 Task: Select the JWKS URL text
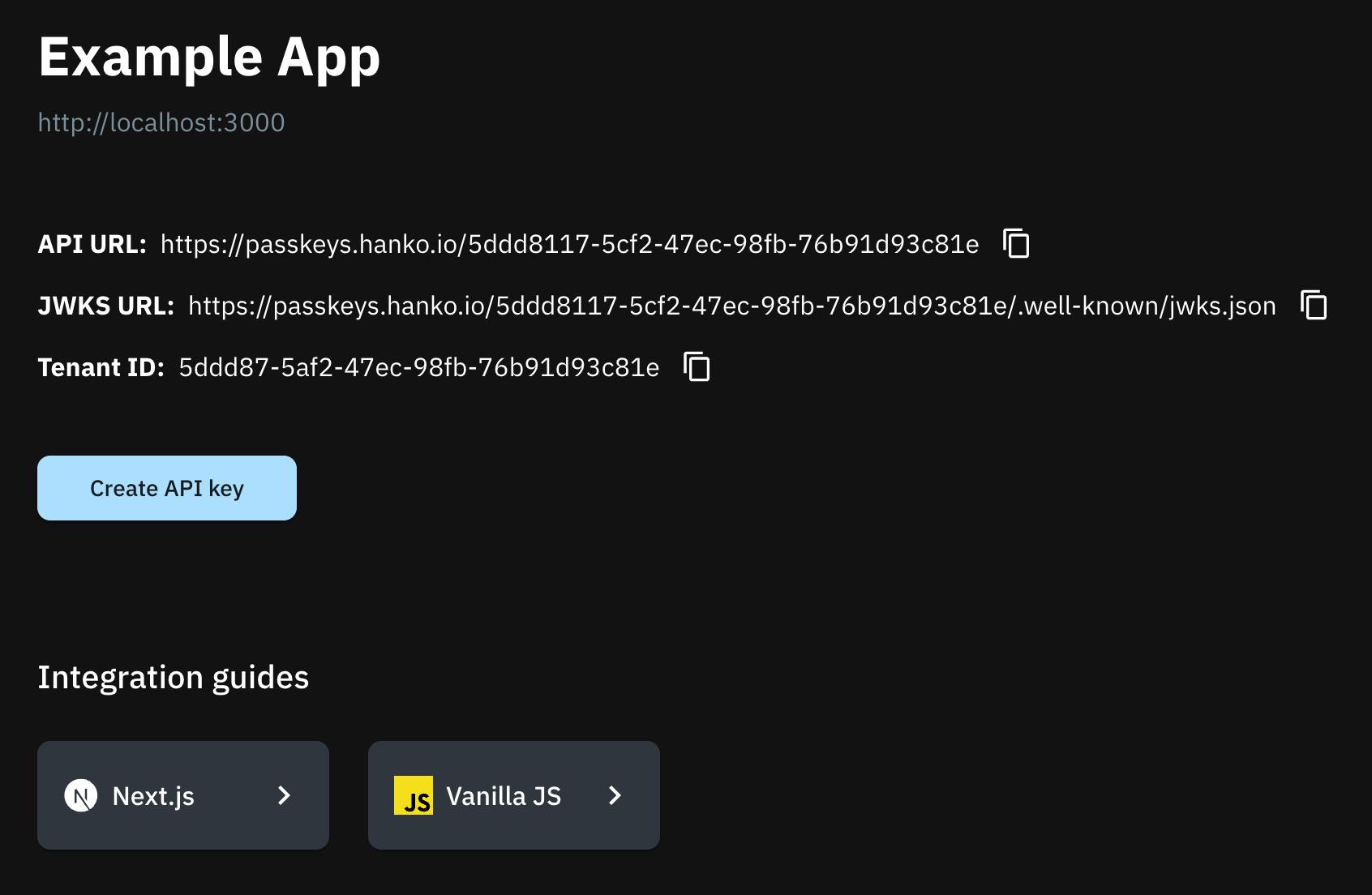click(x=730, y=306)
